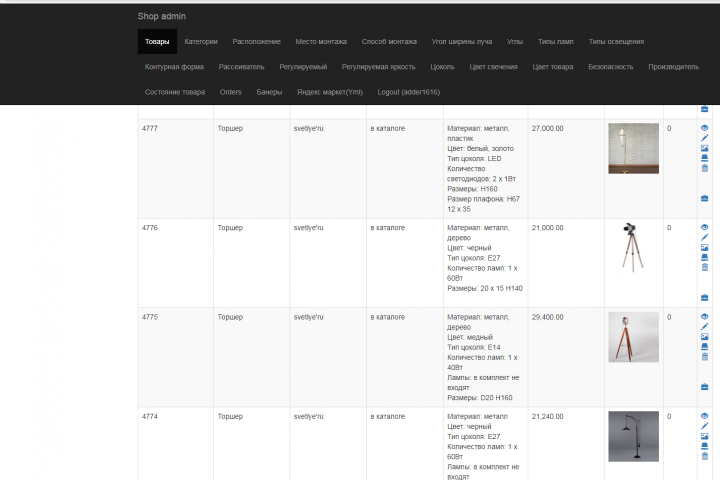Open Типы освещения page
Screen dimensions: 720x480
click(616, 41)
